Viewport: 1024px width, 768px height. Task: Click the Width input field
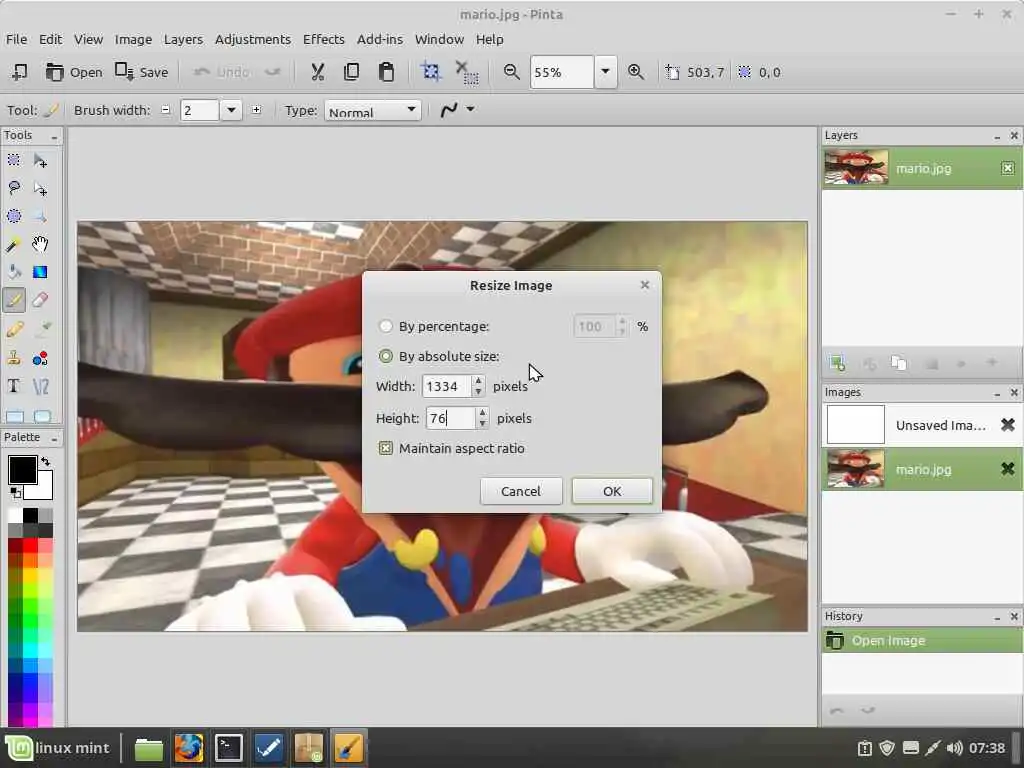[446, 386]
